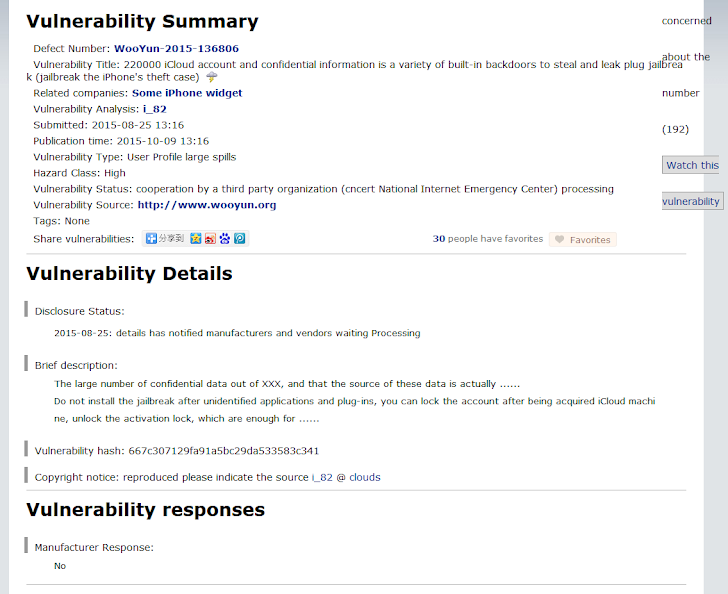The width and height of the screenshot is (728, 594).
Task: Share via the Baidu paw icon
Action: [x=225, y=239]
